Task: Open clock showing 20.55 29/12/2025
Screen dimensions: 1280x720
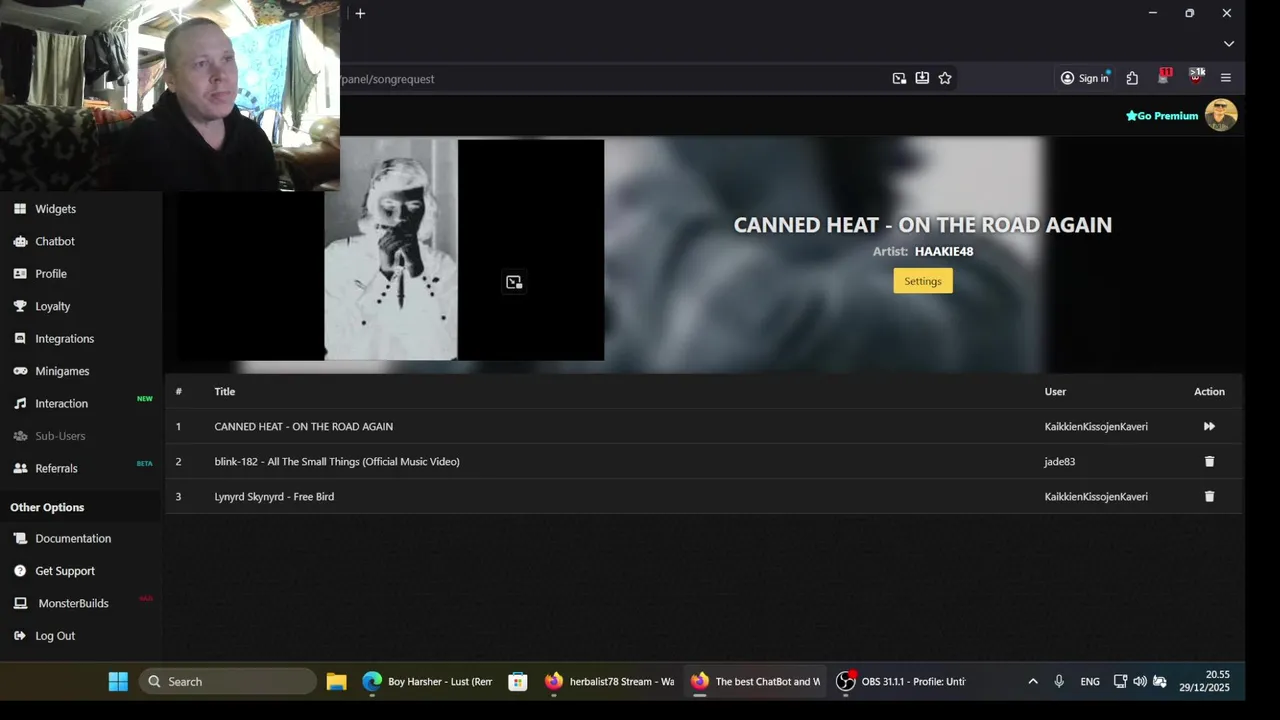Action: pos(1204,681)
